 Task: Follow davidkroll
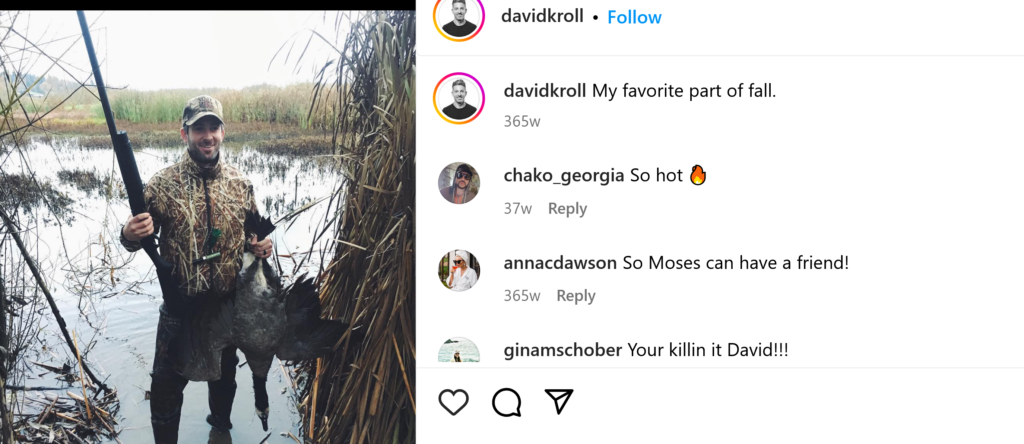(634, 17)
